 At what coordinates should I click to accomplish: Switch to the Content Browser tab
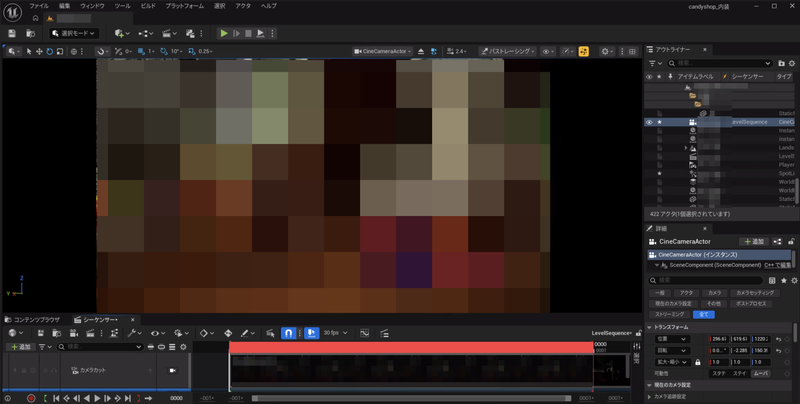(x=37, y=318)
